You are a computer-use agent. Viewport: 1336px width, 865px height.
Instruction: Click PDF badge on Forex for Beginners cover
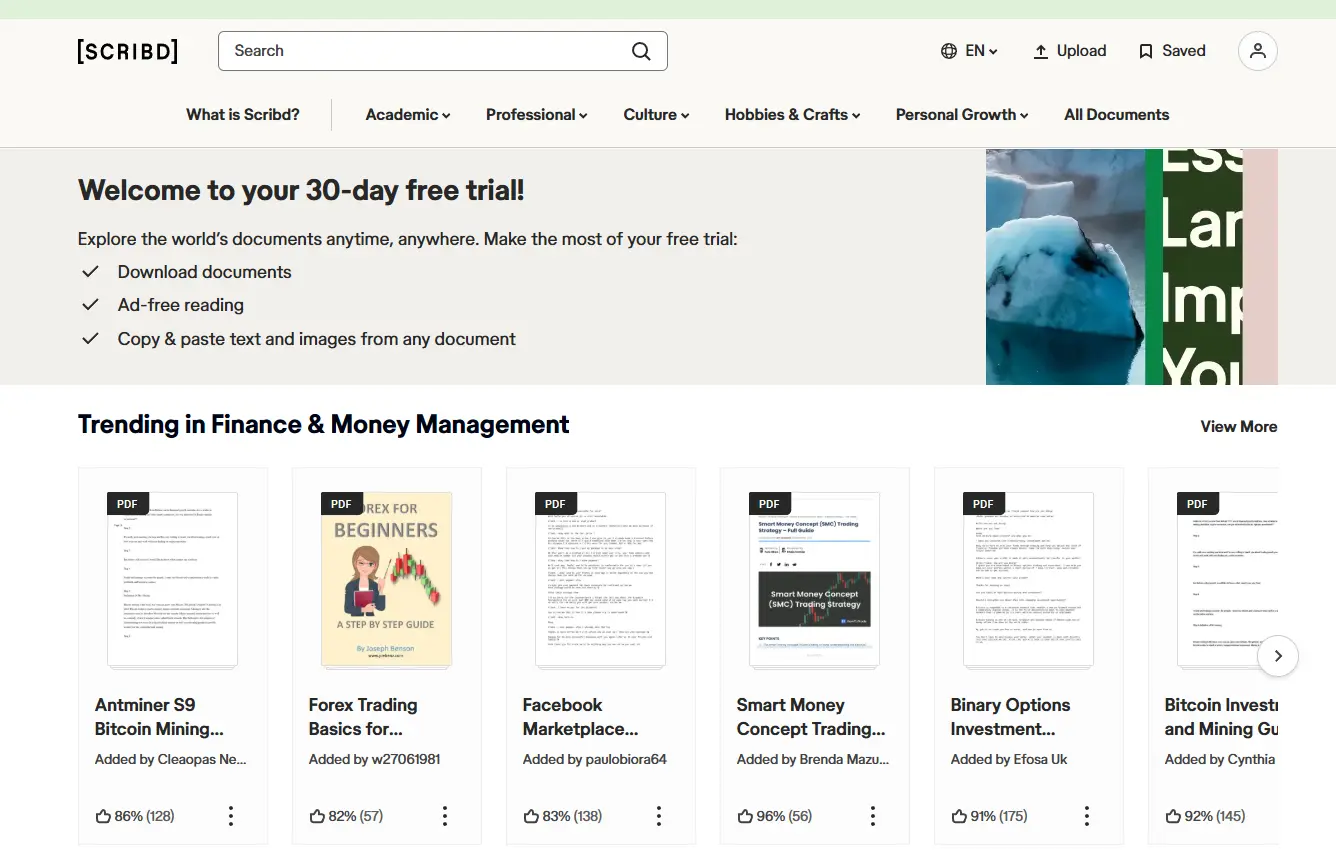[342, 504]
